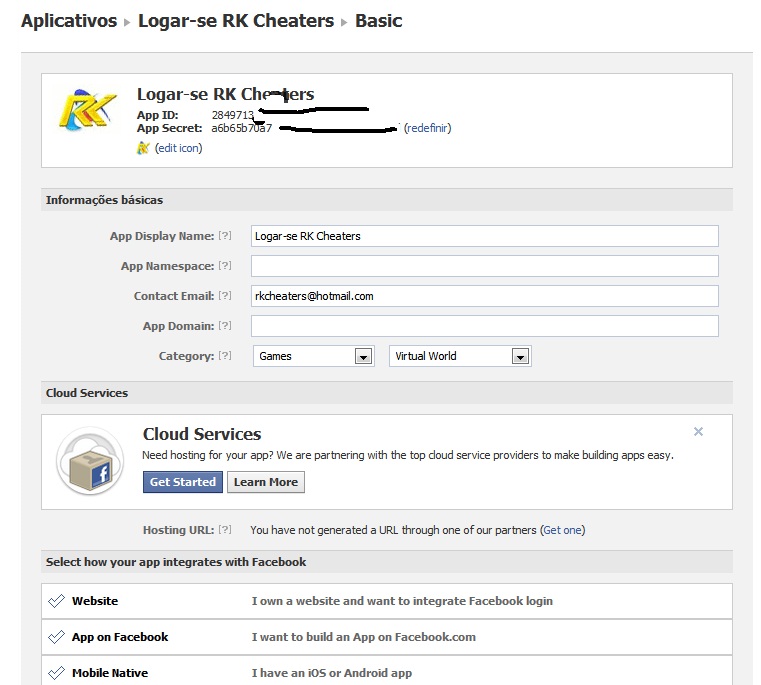Toggle the Website integration checkmark
The image size is (761, 685).
[56, 601]
